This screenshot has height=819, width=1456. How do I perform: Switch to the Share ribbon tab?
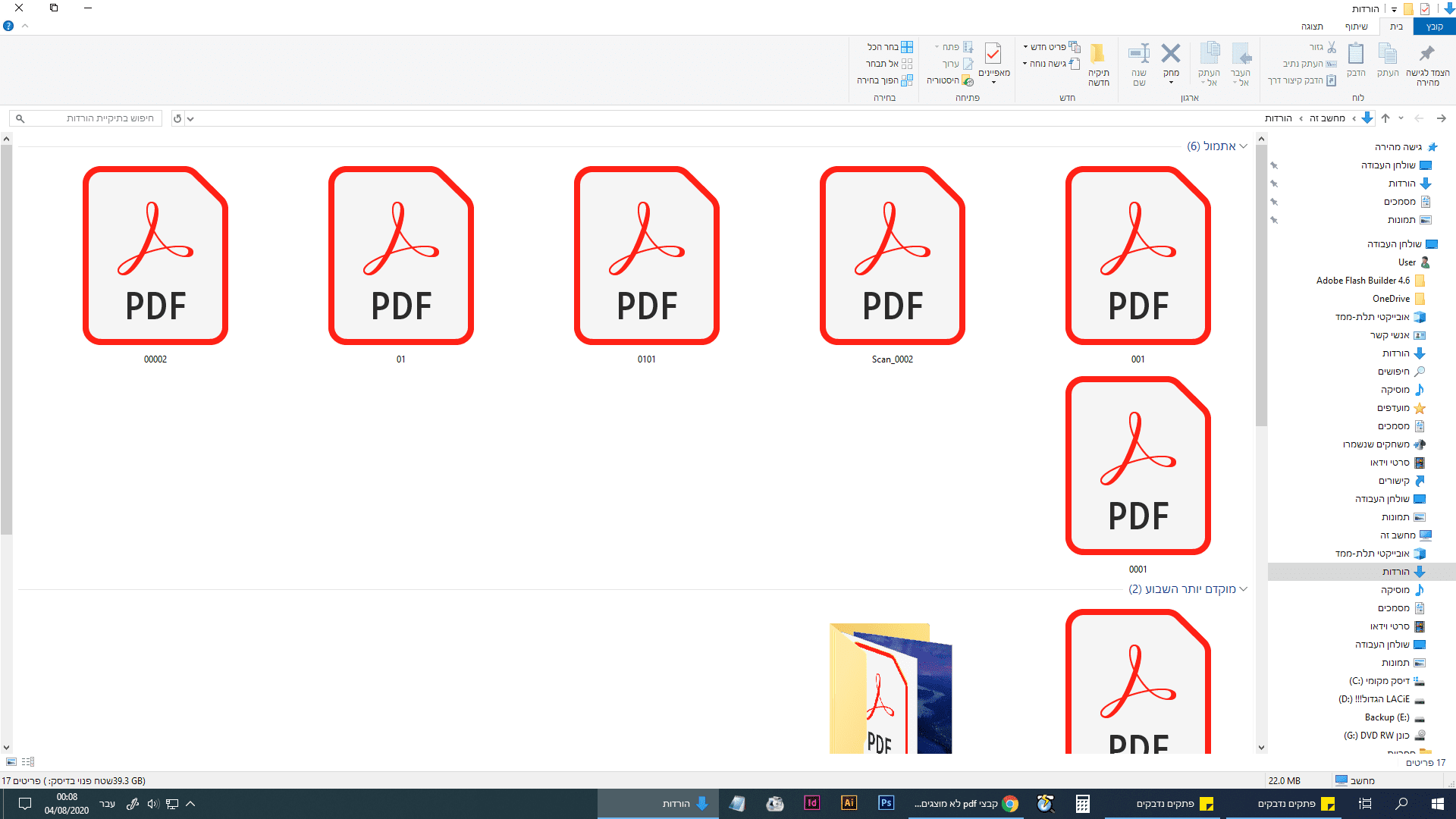point(1356,27)
